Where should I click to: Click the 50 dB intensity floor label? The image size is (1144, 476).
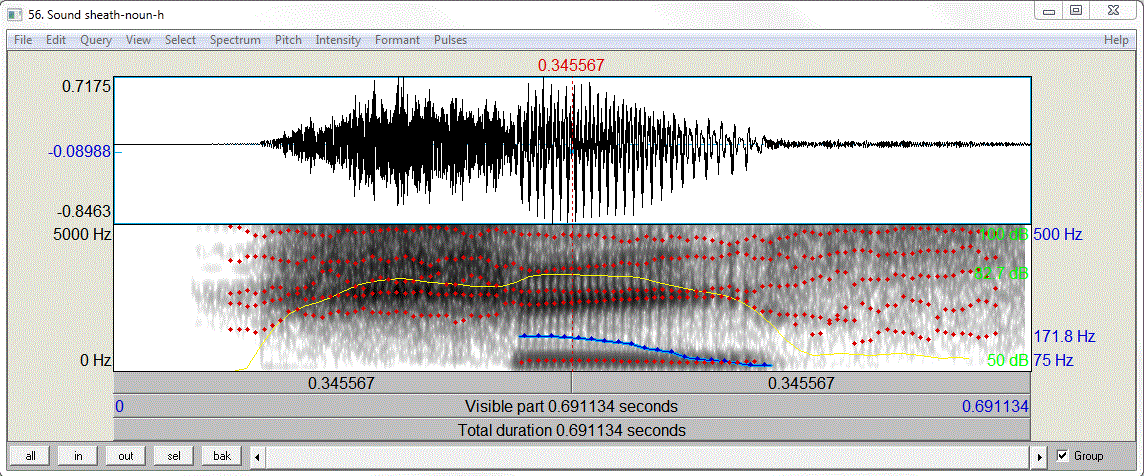click(x=1008, y=361)
